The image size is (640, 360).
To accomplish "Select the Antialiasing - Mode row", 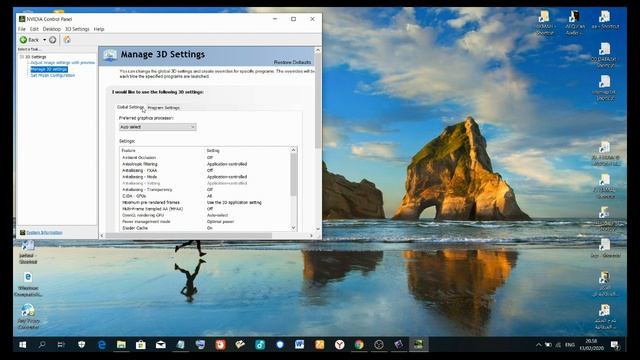I will 205,177.
